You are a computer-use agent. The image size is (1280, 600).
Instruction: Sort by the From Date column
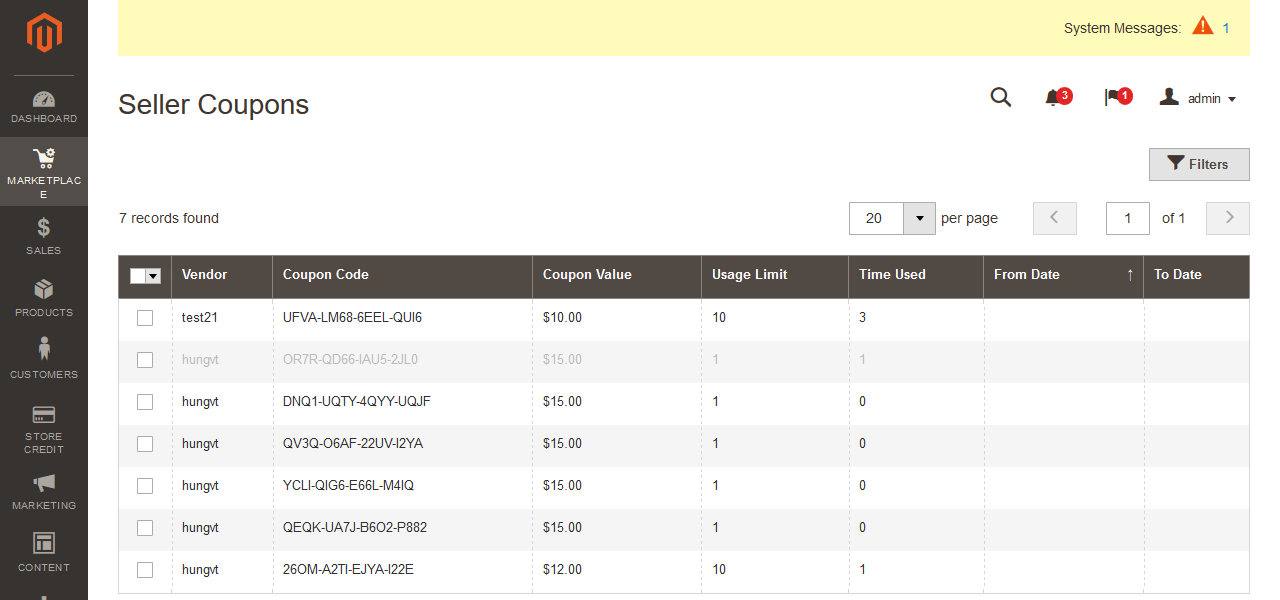[x=1027, y=274]
